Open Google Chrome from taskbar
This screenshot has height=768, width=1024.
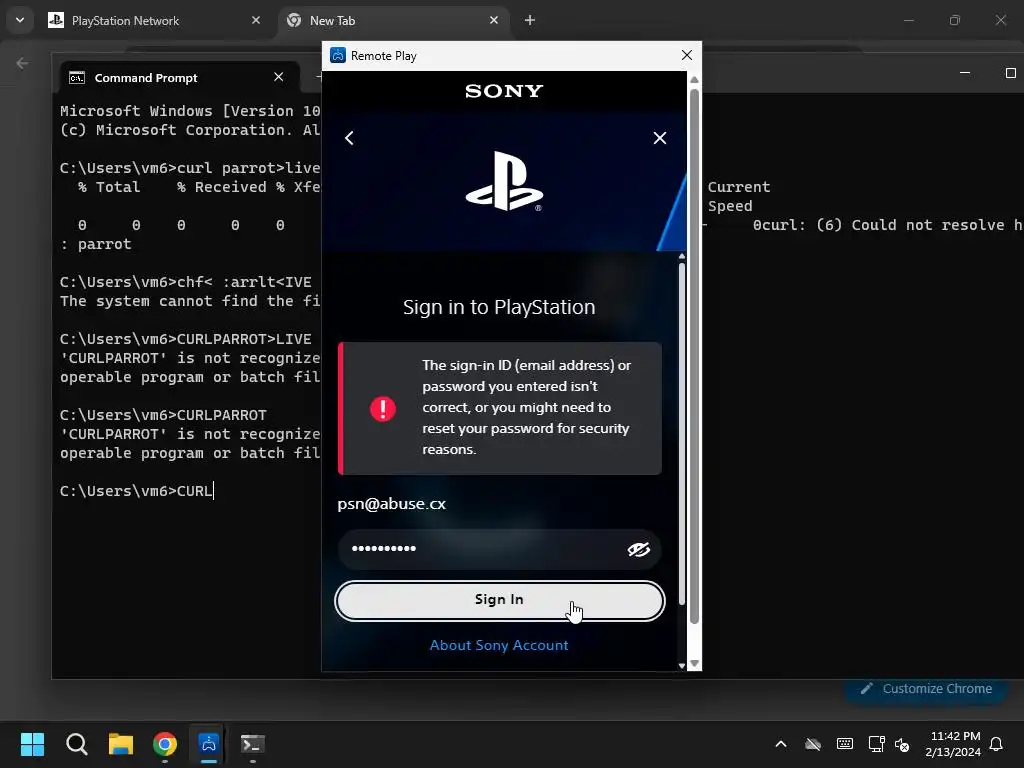pyautogui.click(x=165, y=744)
